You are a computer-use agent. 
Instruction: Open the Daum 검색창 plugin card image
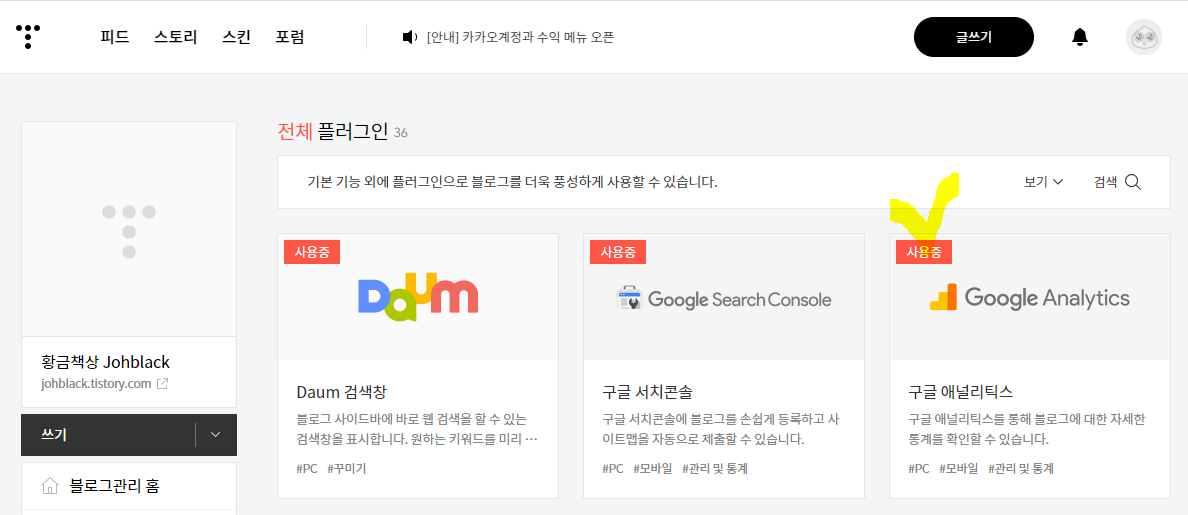pyautogui.click(x=418, y=297)
